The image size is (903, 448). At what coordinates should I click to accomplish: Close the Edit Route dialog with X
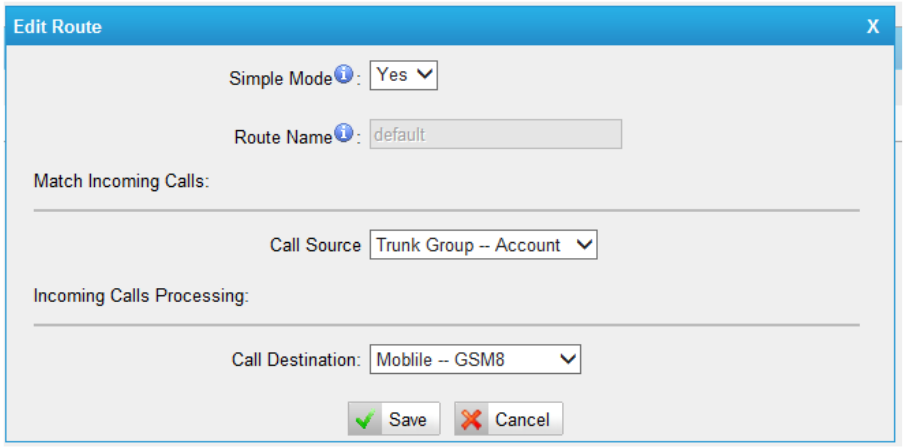[873, 27]
